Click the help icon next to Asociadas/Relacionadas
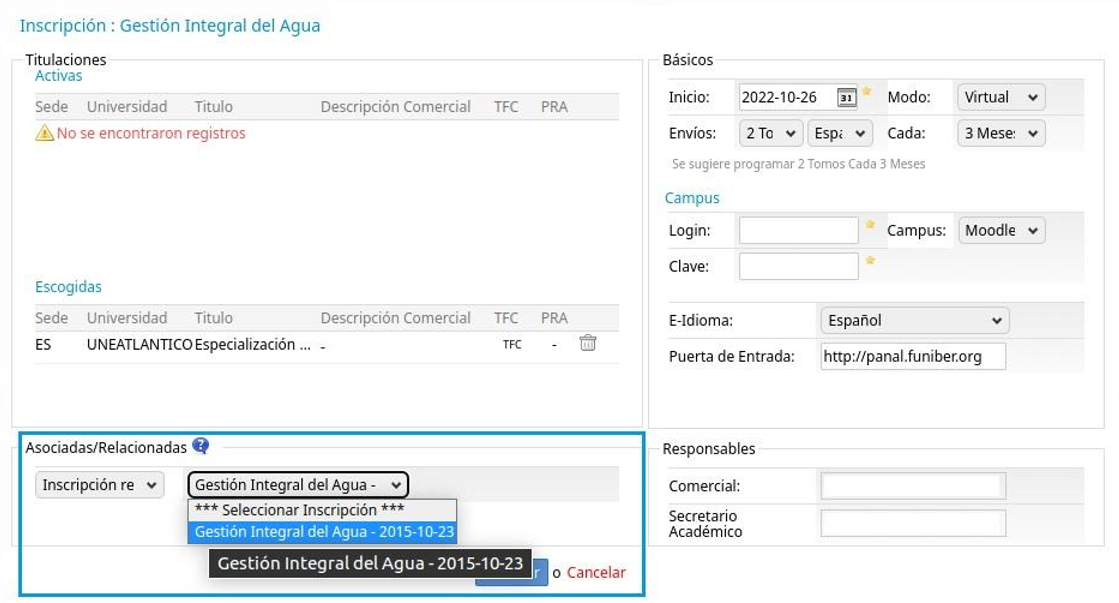 pyautogui.click(x=200, y=446)
